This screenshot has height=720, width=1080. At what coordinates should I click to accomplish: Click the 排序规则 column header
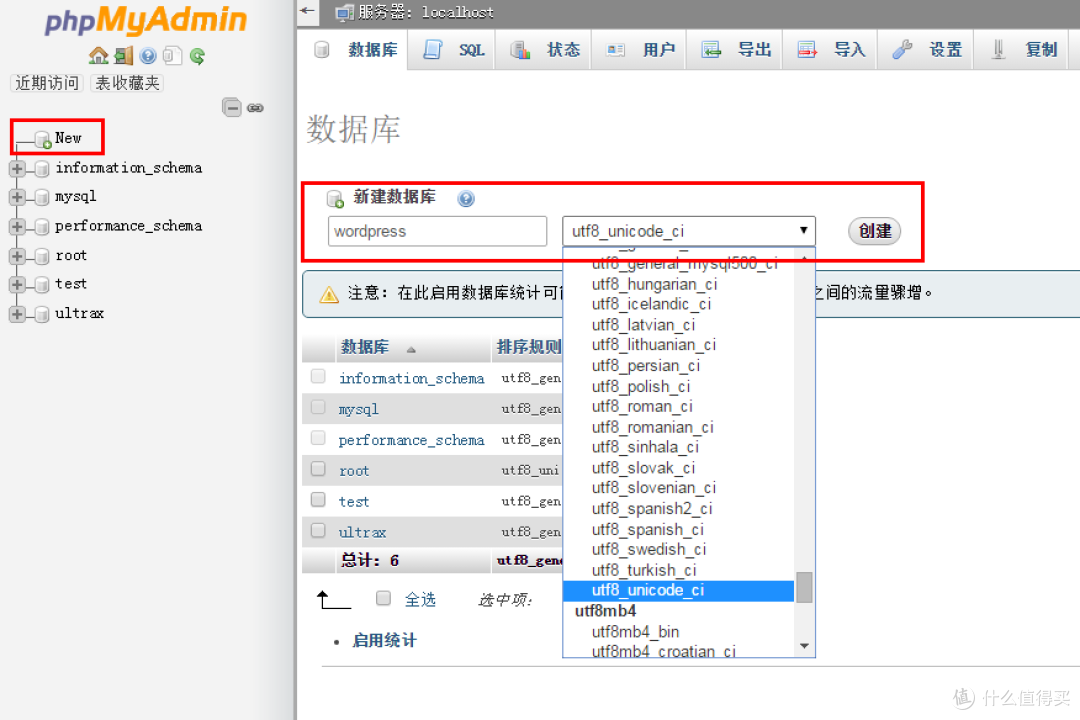click(x=528, y=347)
